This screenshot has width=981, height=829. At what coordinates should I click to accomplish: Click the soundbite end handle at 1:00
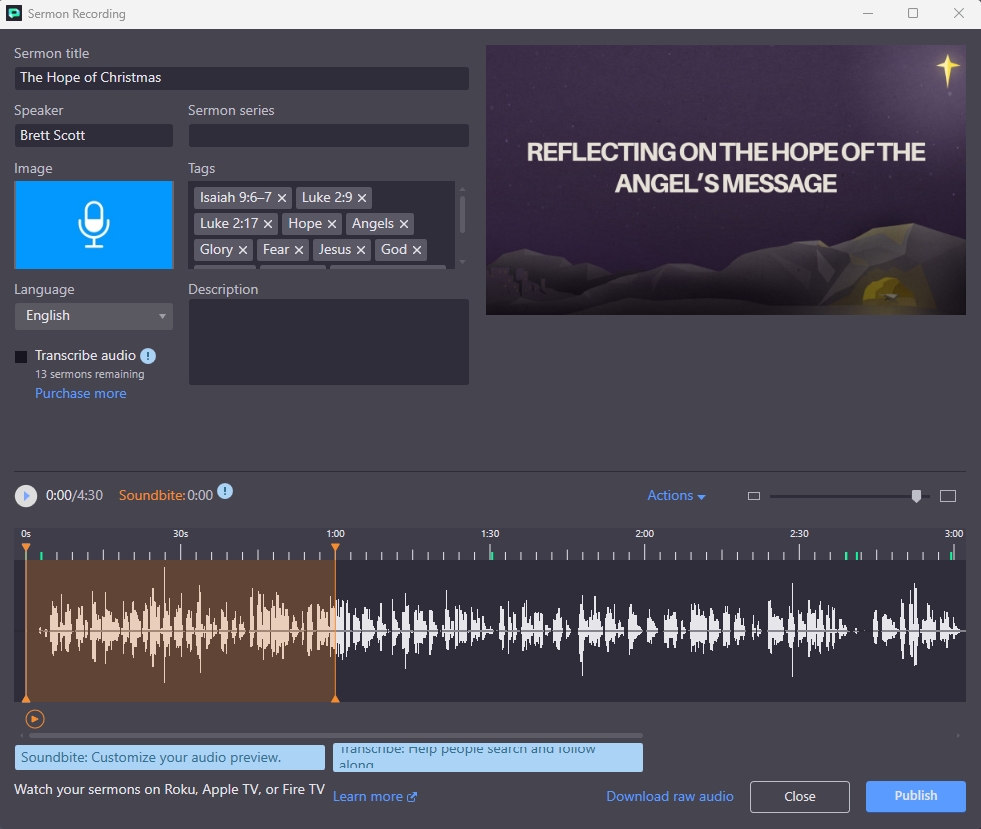335,548
